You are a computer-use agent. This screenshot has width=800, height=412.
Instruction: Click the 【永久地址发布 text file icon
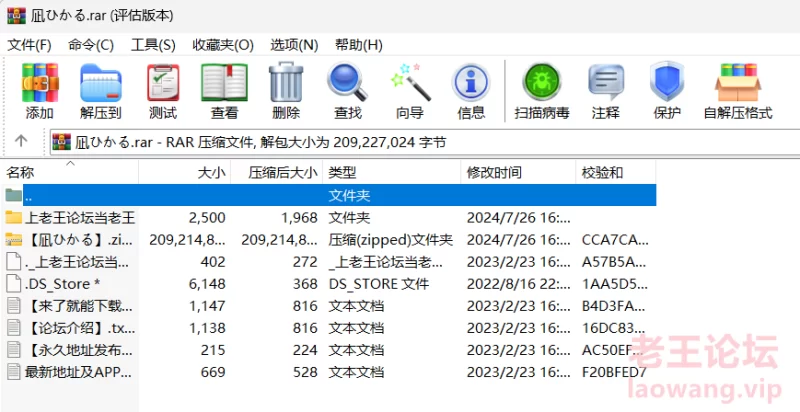click(13, 350)
